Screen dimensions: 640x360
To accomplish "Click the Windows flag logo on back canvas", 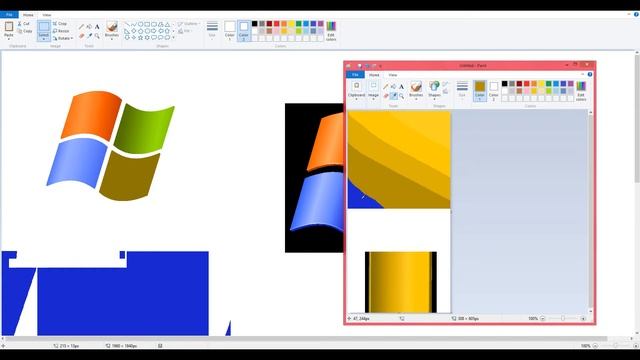I will pyautogui.click(x=111, y=146).
